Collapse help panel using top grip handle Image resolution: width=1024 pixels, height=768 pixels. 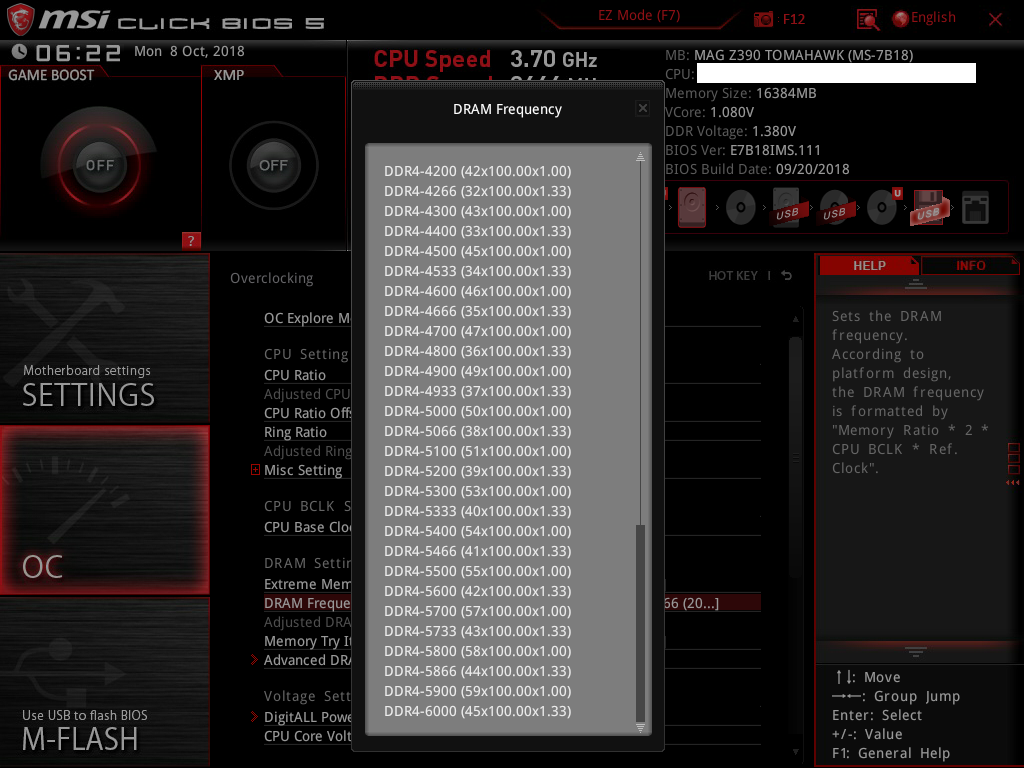(x=916, y=283)
